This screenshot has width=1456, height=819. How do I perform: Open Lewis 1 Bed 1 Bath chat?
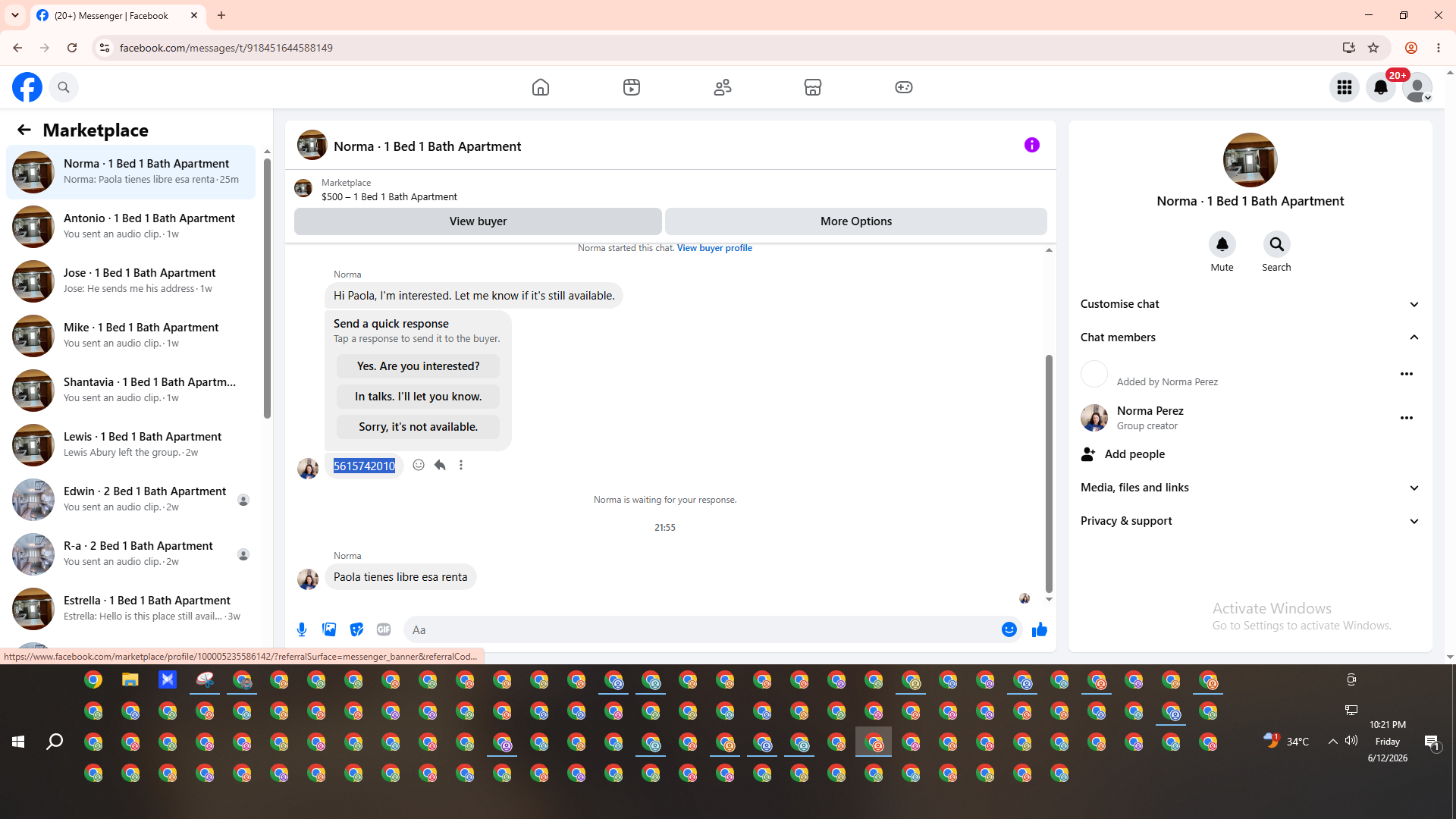coord(131,445)
